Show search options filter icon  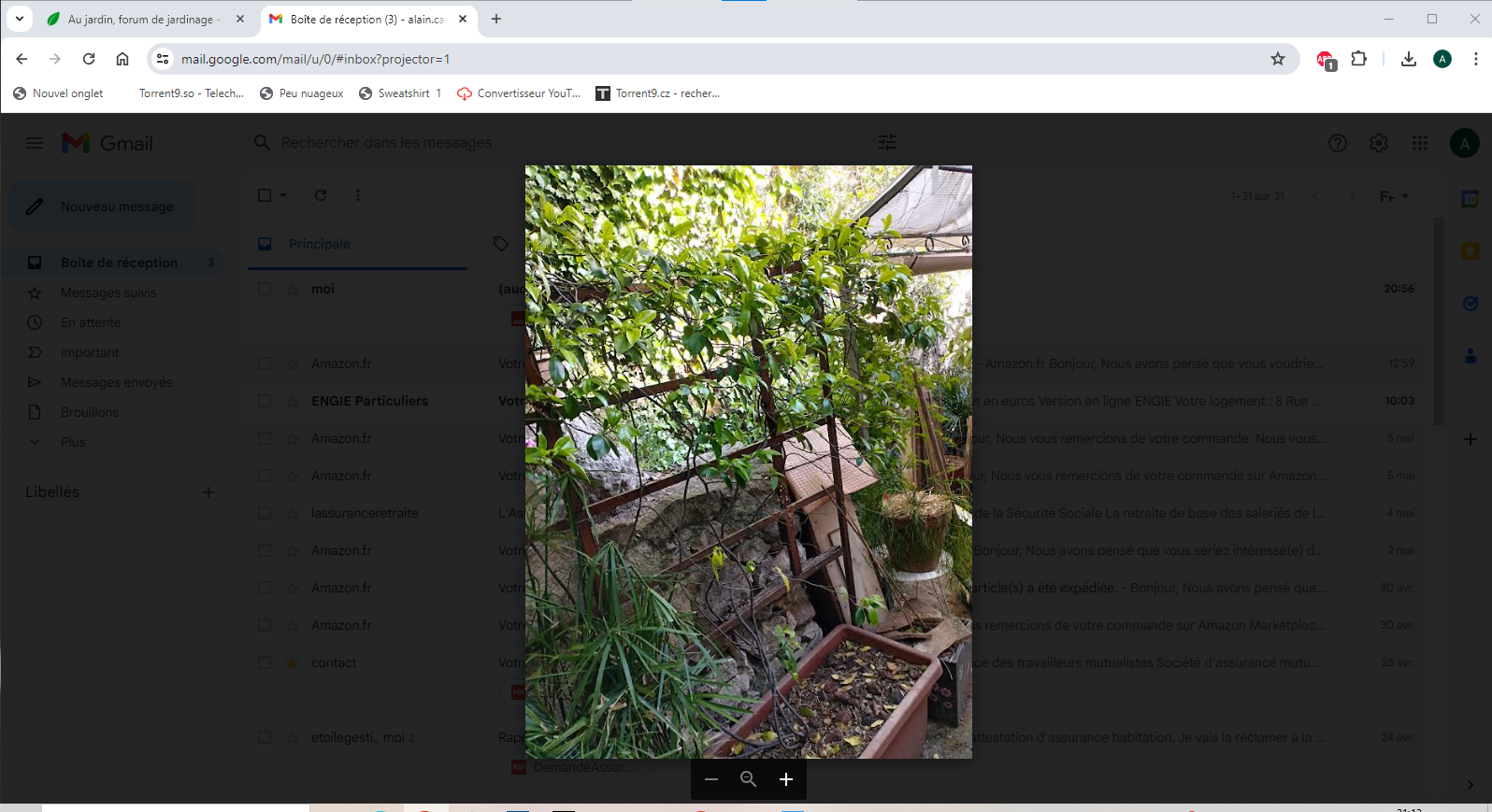tap(887, 142)
